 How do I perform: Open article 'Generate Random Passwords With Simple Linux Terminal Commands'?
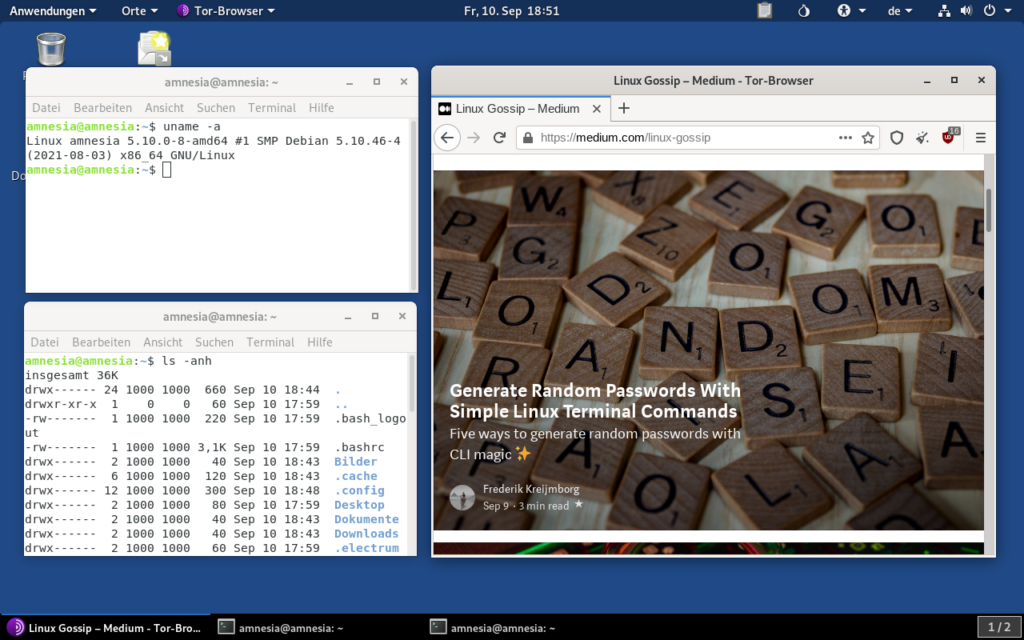pyautogui.click(x=595, y=400)
